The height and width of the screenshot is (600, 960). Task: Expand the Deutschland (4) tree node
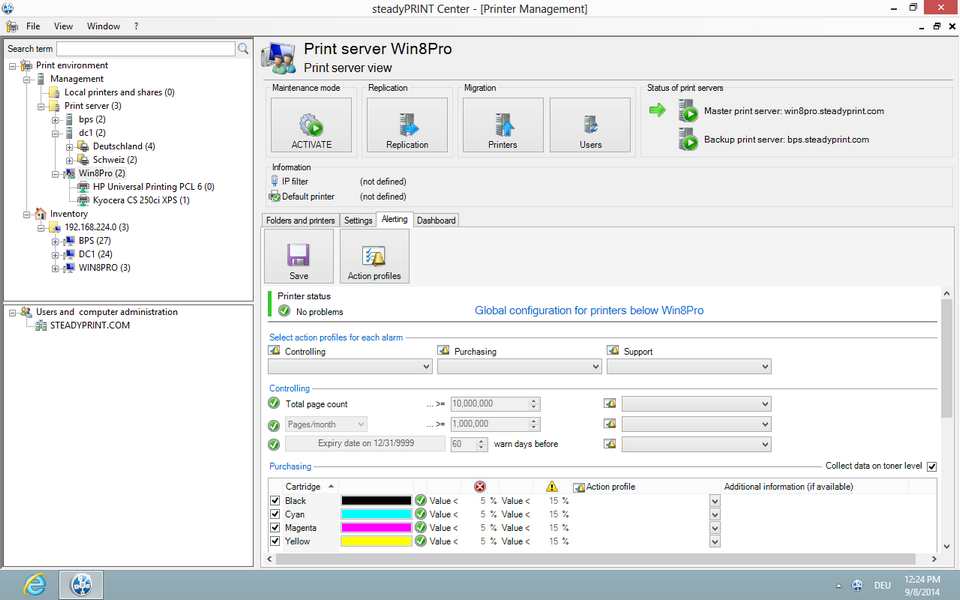pyautogui.click(x=69, y=147)
